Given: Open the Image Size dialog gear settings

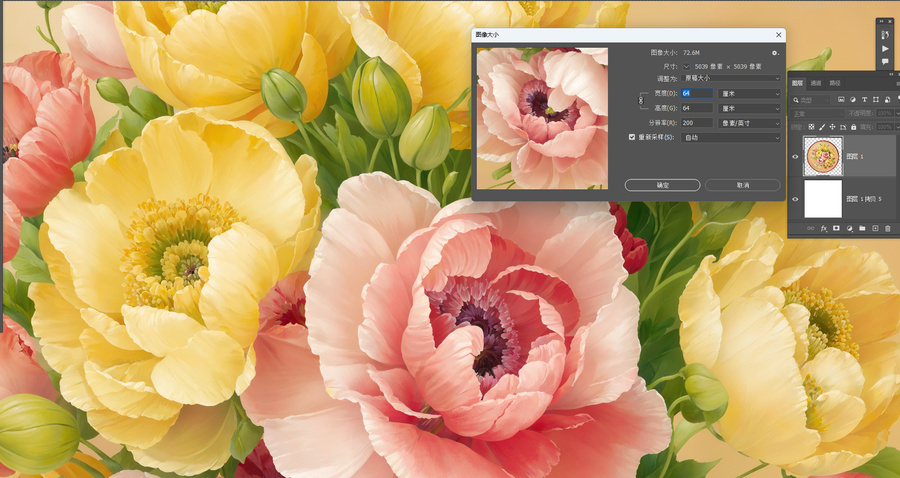Looking at the screenshot, I should click(x=775, y=53).
